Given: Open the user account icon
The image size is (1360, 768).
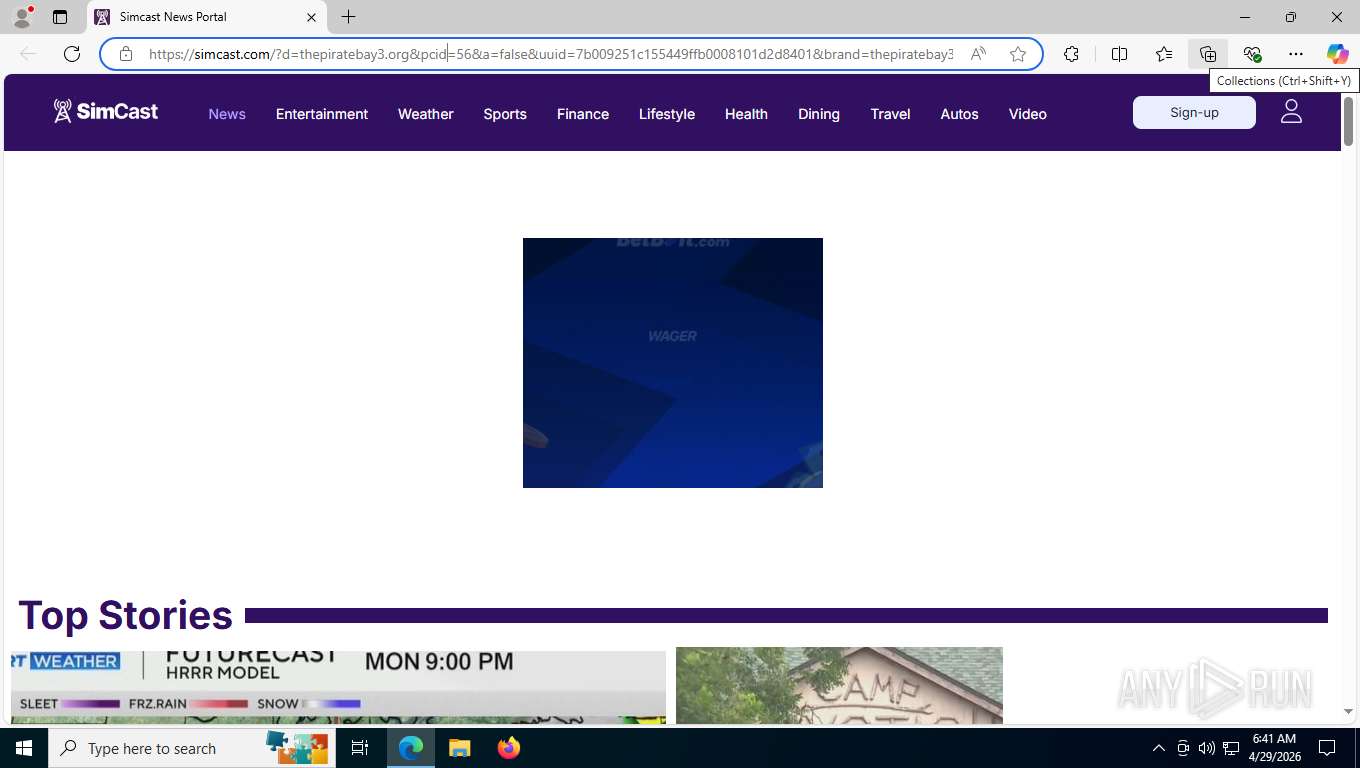Looking at the screenshot, I should pyautogui.click(x=1291, y=112).
